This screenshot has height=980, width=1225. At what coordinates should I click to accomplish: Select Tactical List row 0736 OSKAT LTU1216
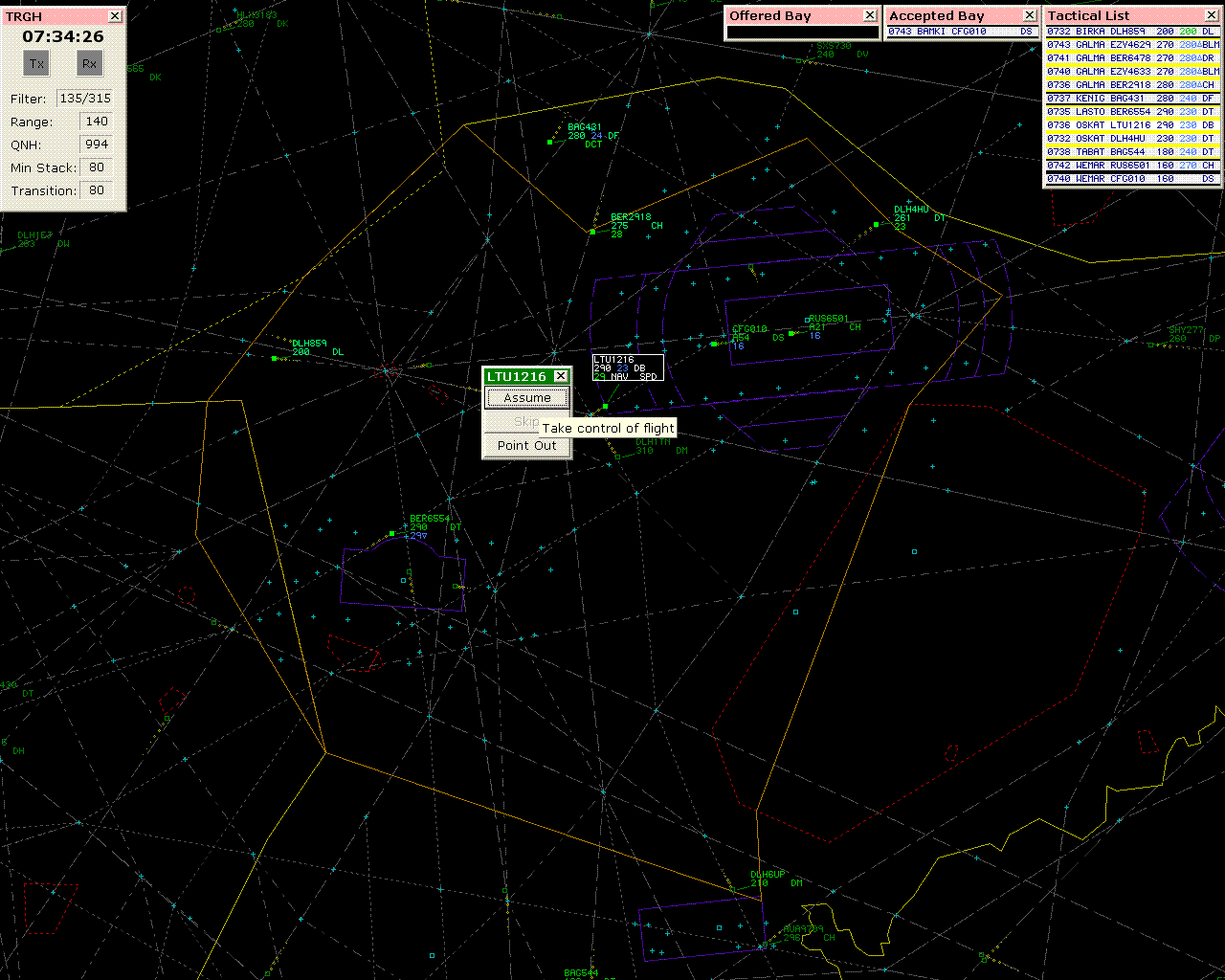tap(1133, 125)
